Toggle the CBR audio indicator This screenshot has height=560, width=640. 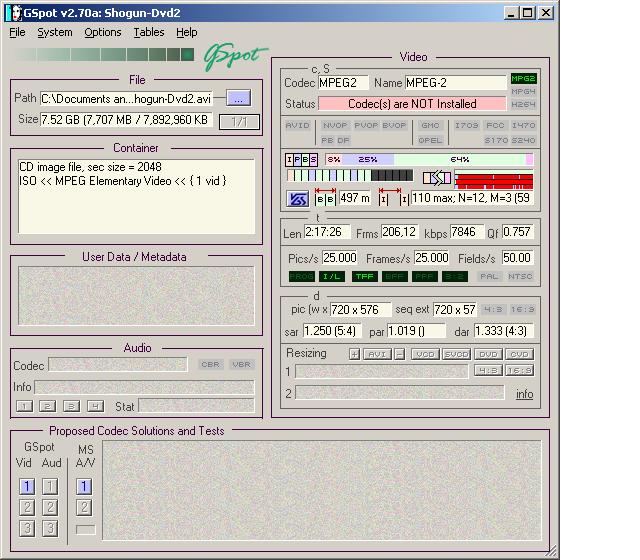(211, 364)
